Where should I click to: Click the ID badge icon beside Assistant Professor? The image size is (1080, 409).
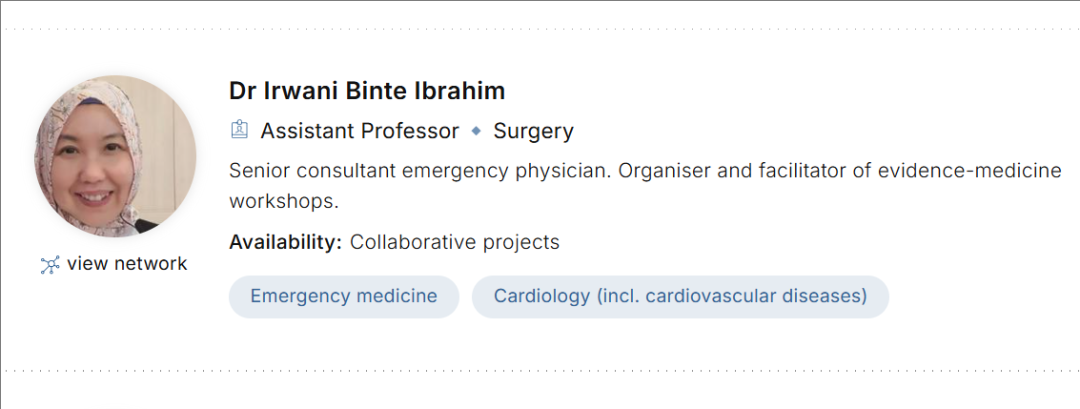pyautogui.click(x=239, y=130)
